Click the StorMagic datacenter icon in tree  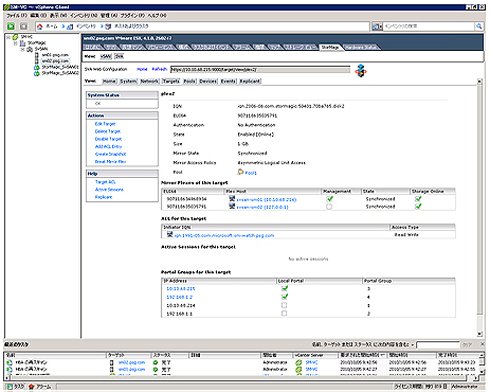[23, 43]
